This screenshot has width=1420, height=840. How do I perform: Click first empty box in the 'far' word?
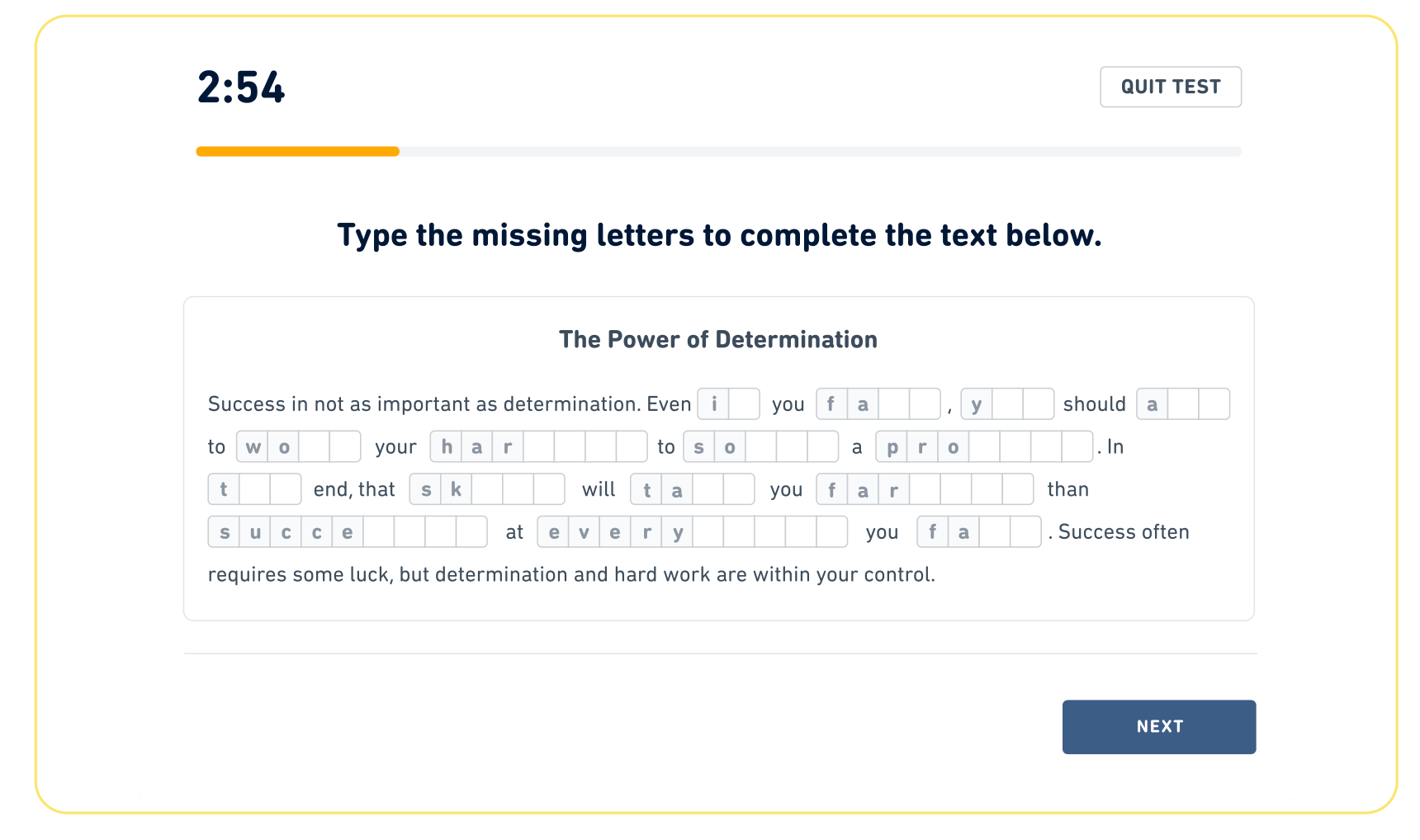click(x=925, y=489)
